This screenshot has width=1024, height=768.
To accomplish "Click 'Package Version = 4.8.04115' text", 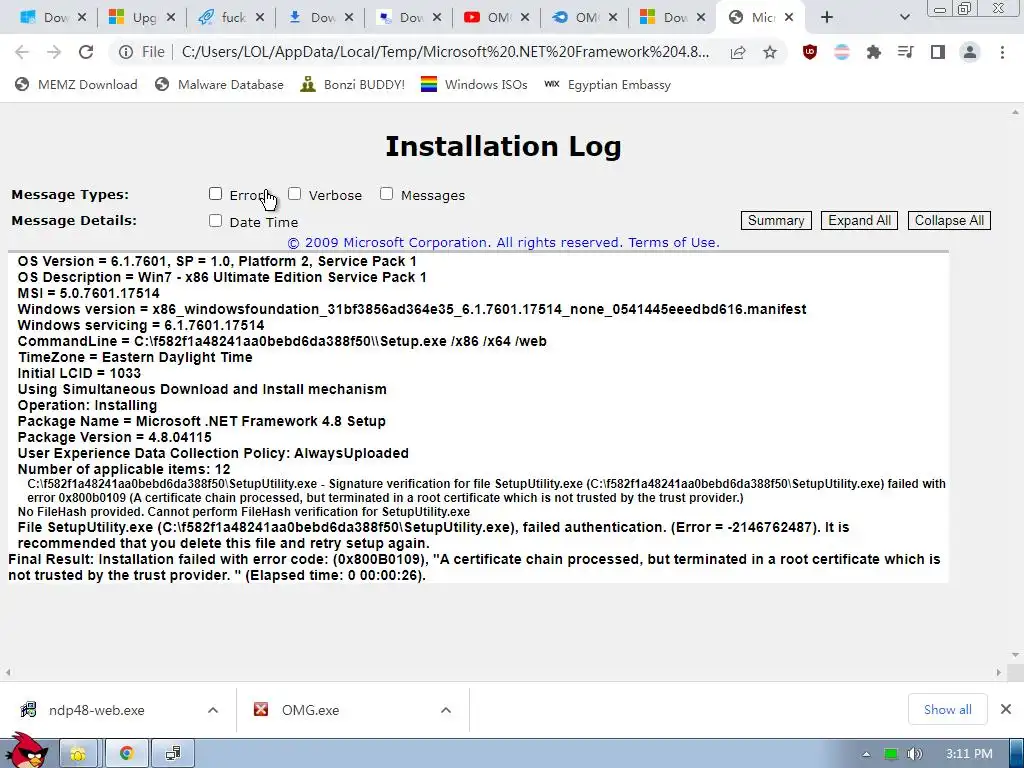I will point(114,438).
